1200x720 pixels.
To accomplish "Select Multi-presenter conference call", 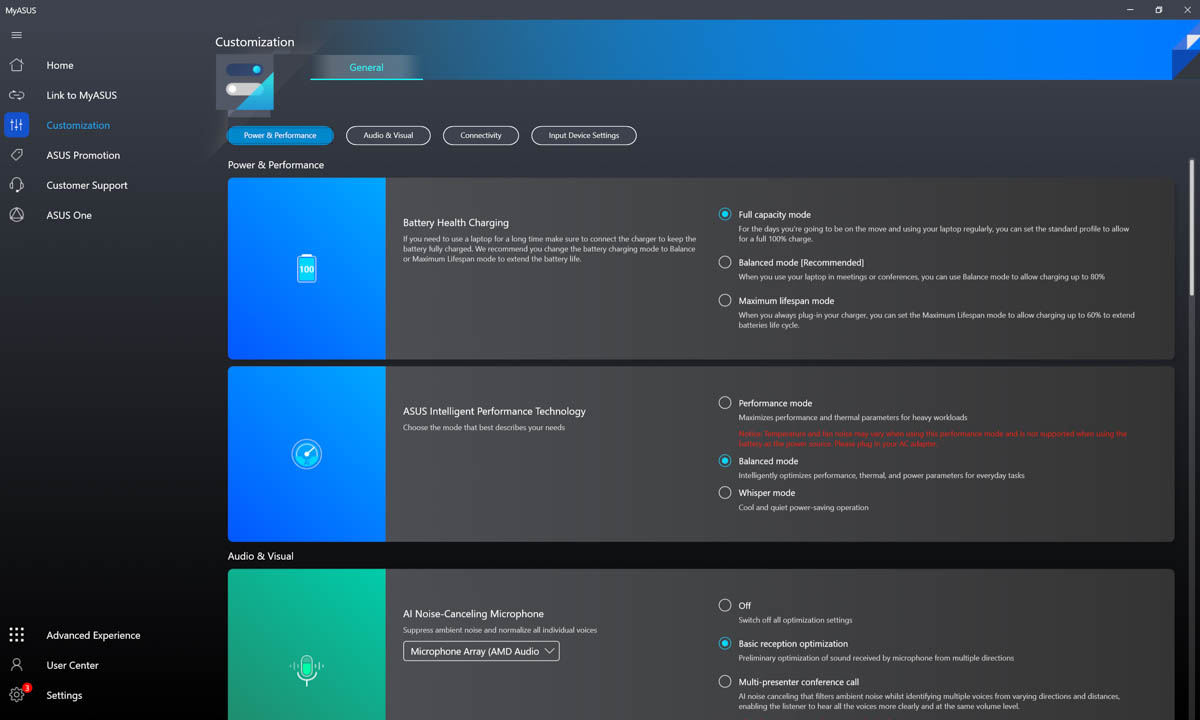I will point(725,681).
